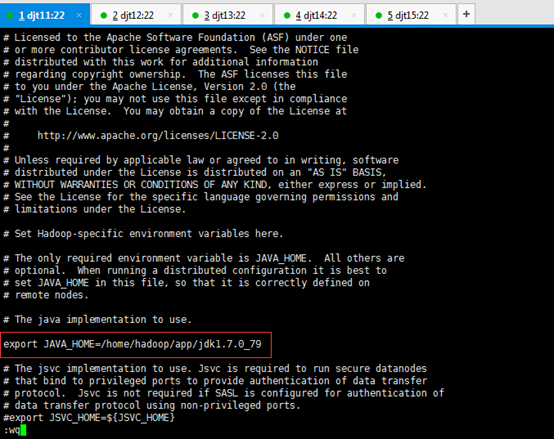Click the Apache license URL line
Image resolution: width=554 pixels, height=439 pixels.
(x=158, y=136)
